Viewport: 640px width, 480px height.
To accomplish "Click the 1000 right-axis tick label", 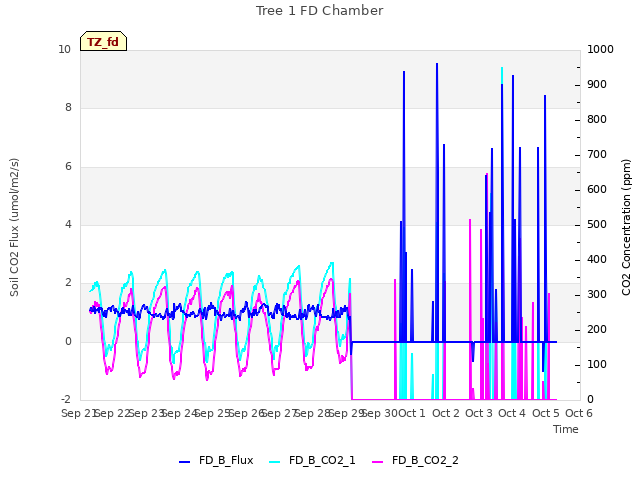I will (x=600, y=49).
